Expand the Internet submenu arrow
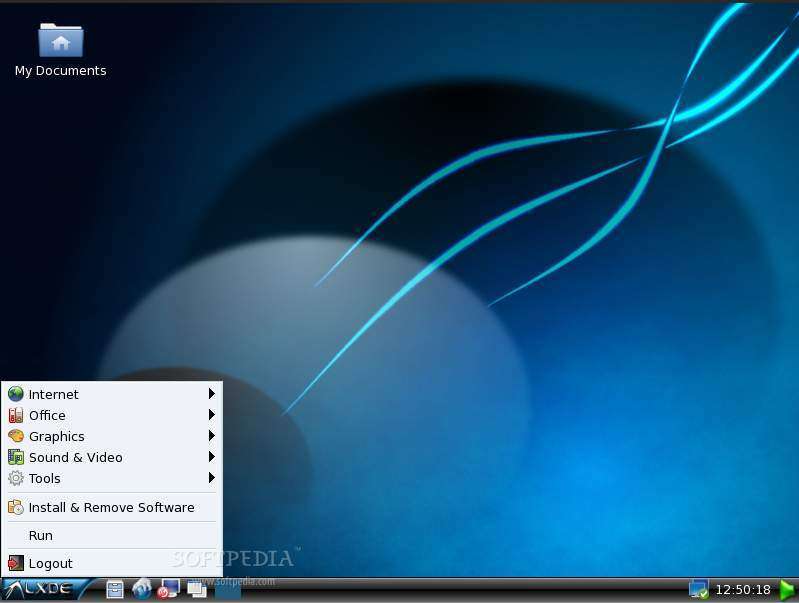799x603 pixels. pos(212,394)
